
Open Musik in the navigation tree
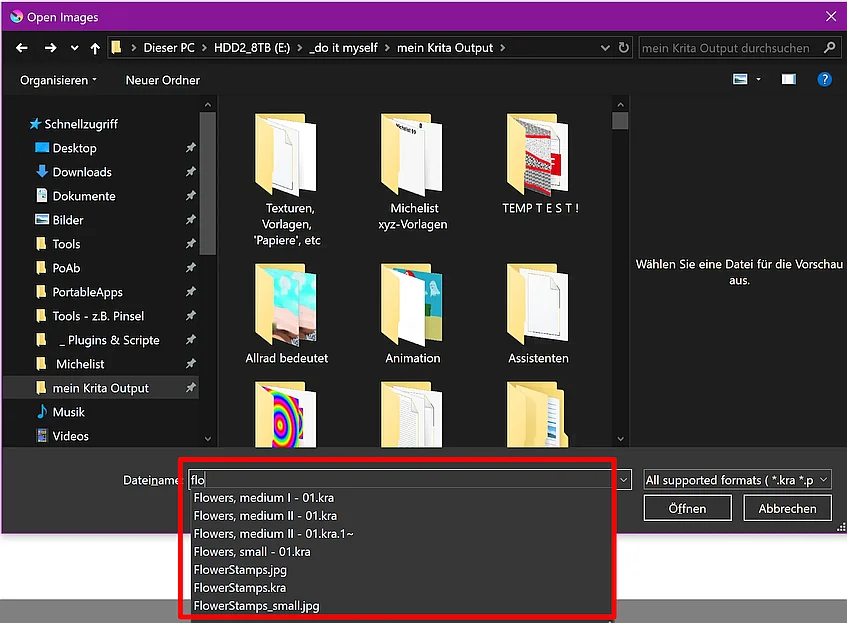(x=69, y=412)
